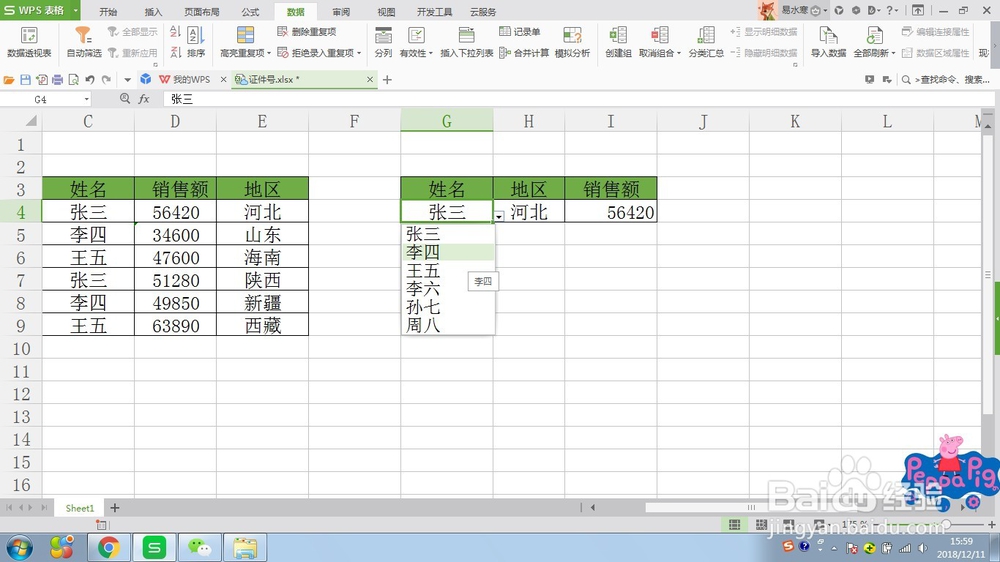Switch to page break preview in status bar
This screenshot has width=1000, height=562.
[761, 524]
